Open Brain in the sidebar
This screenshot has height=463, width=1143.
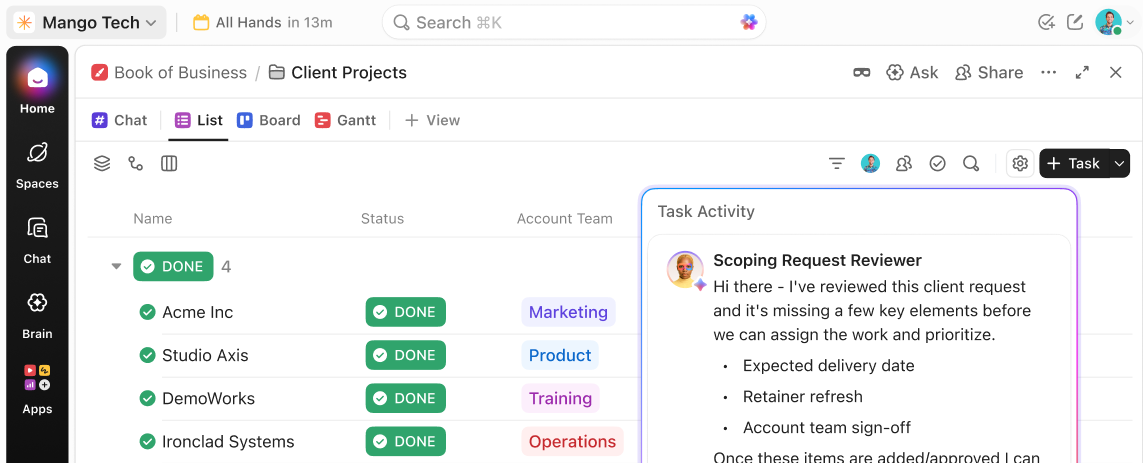[37, 316]
